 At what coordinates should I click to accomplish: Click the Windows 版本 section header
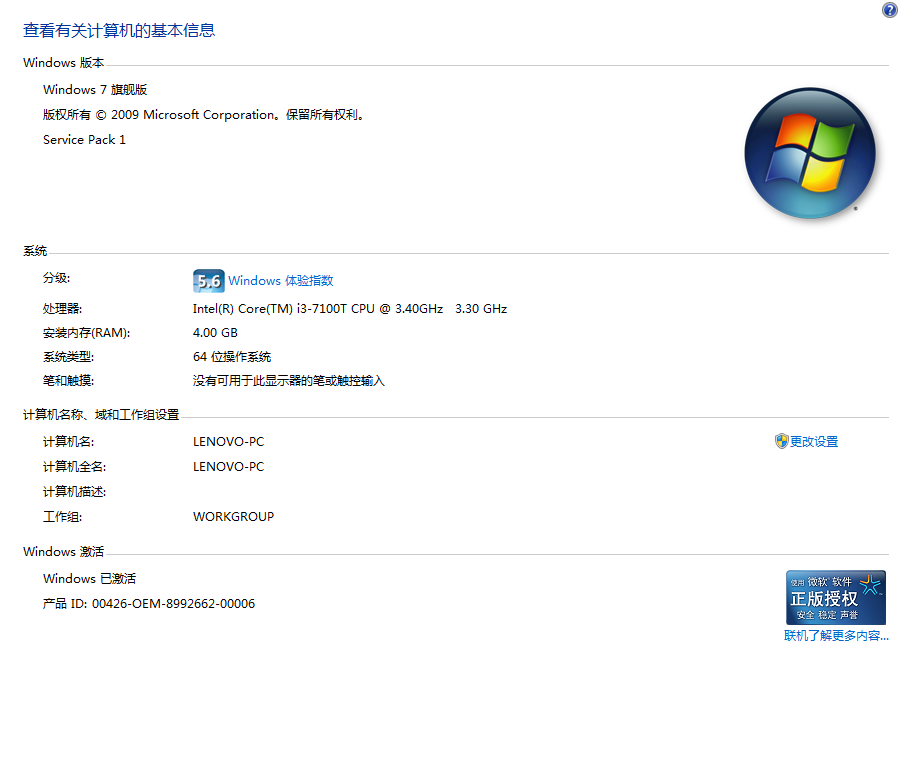point(64,63)
